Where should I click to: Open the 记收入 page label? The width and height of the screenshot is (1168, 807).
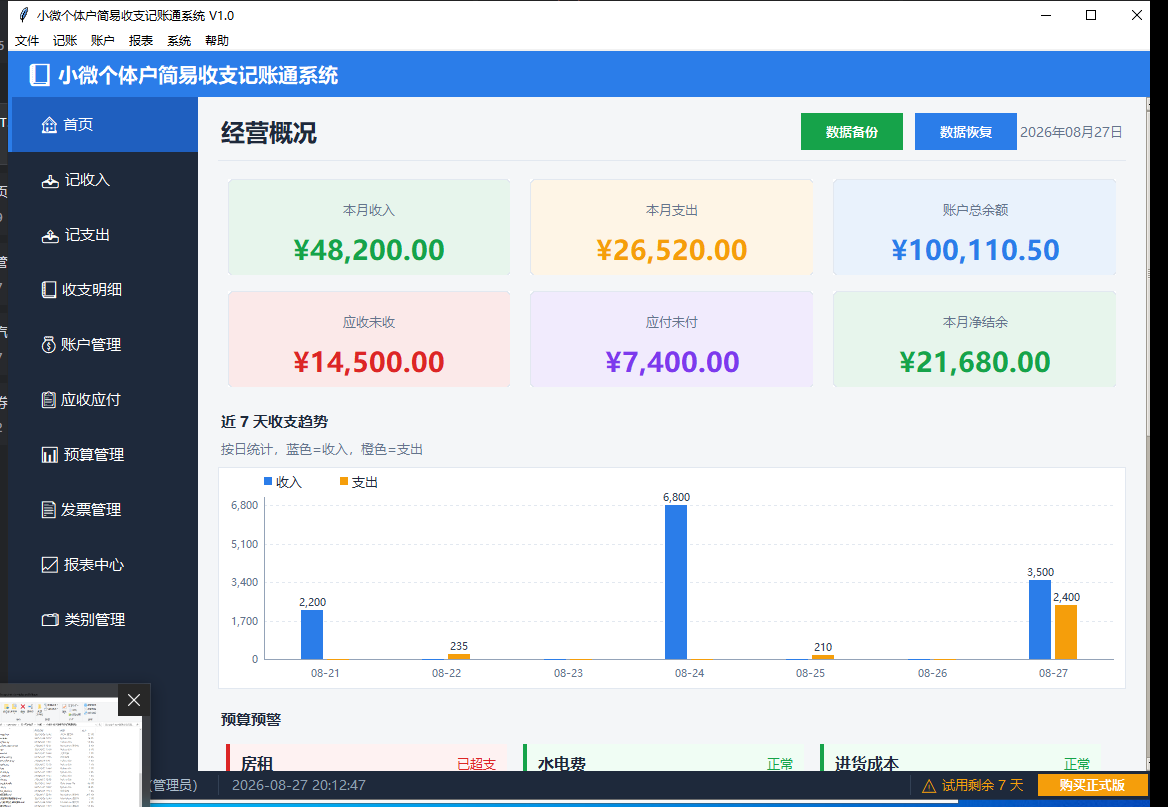(87, 180)
